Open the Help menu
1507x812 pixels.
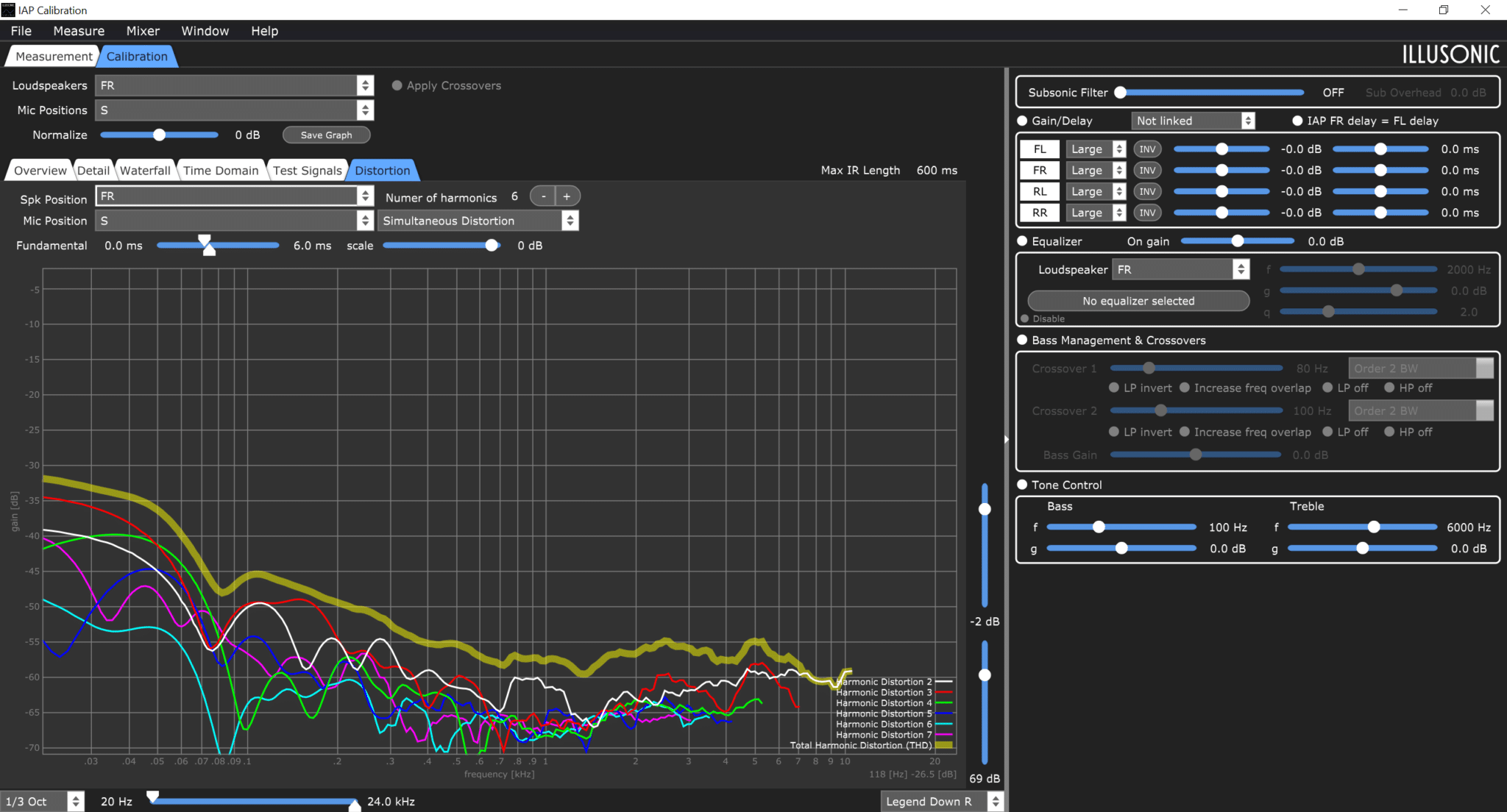[264, 31]
